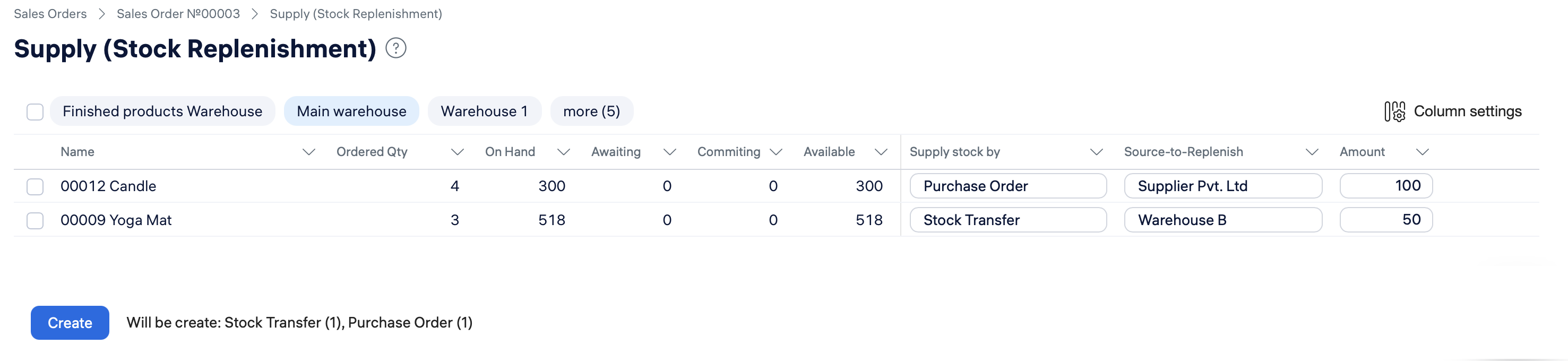Image resolution: width=1568 pixels, height=361 pixels.
Task: Click the Commiting column chevron
Action: (776, 152)
